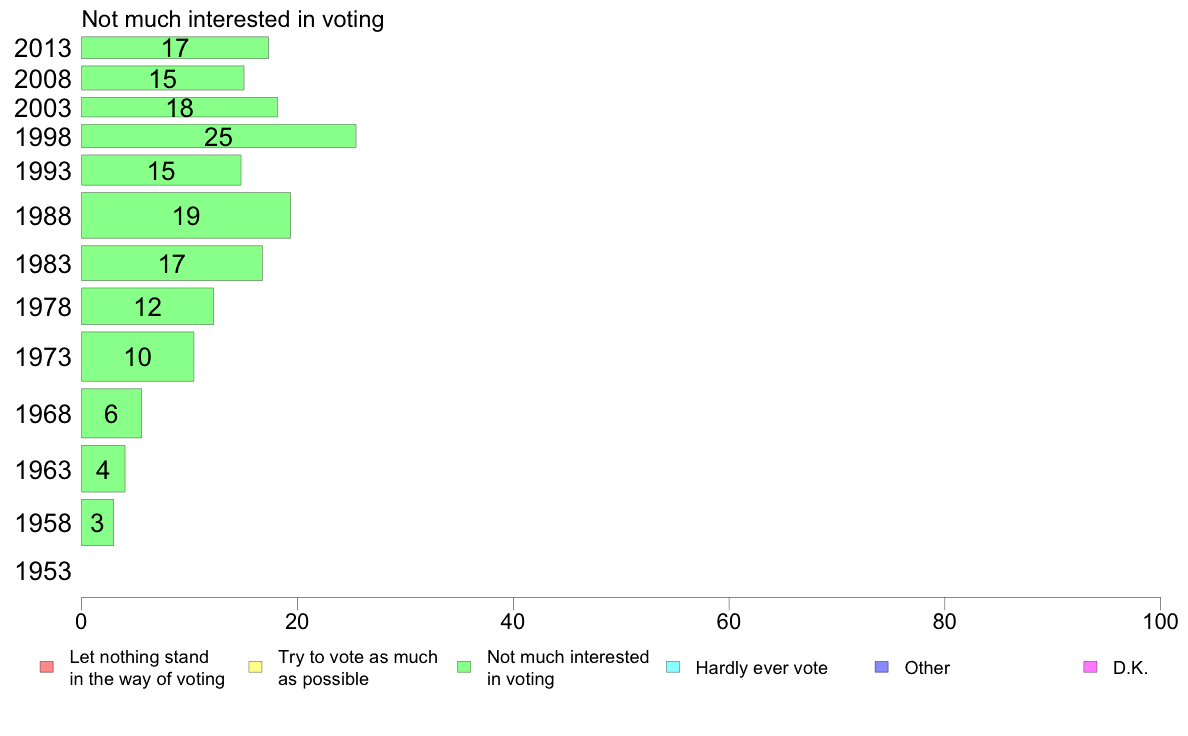Click the 2008 year label
This screenshot has height=736, width=1188.
point(43,79)
